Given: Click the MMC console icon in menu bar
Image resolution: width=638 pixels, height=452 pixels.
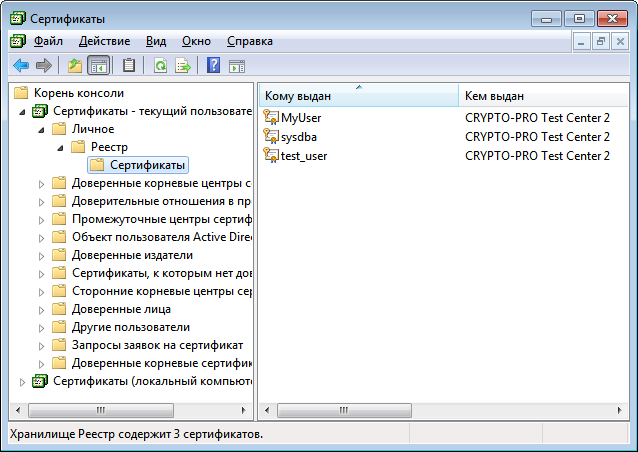Looking at the screenshot, I should [17, 41].
